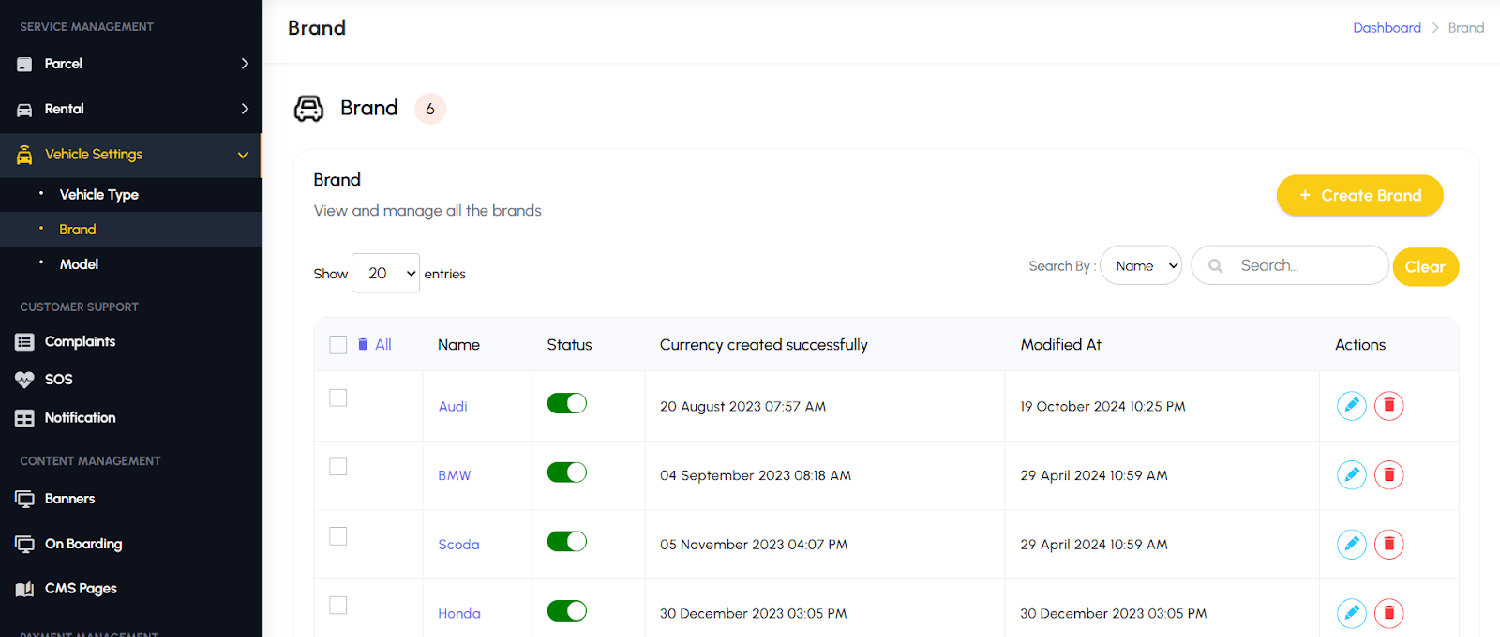Expand the Rental menu chevron
Screen dimensions: 1500x637
tap(244, 108)
